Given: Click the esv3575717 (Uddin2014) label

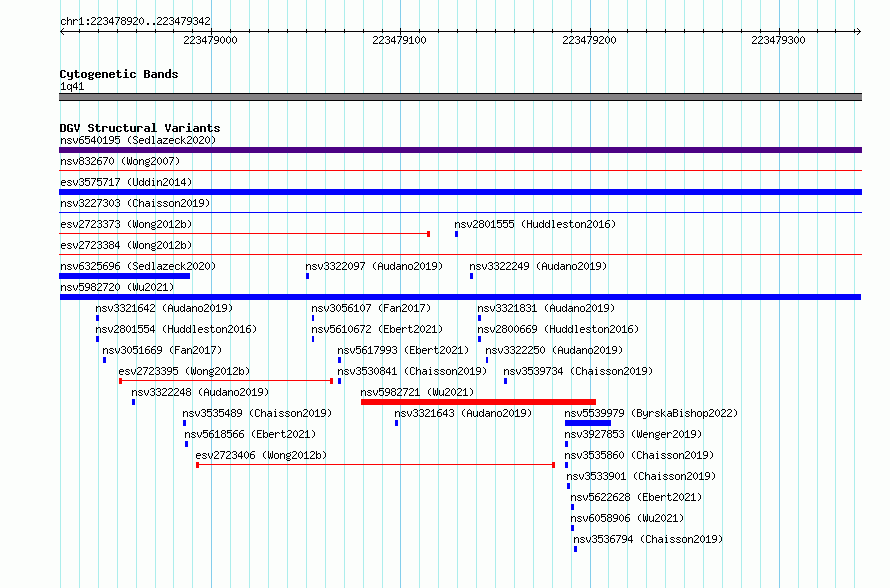Looking at the screenshot, I should coord(126,182).
